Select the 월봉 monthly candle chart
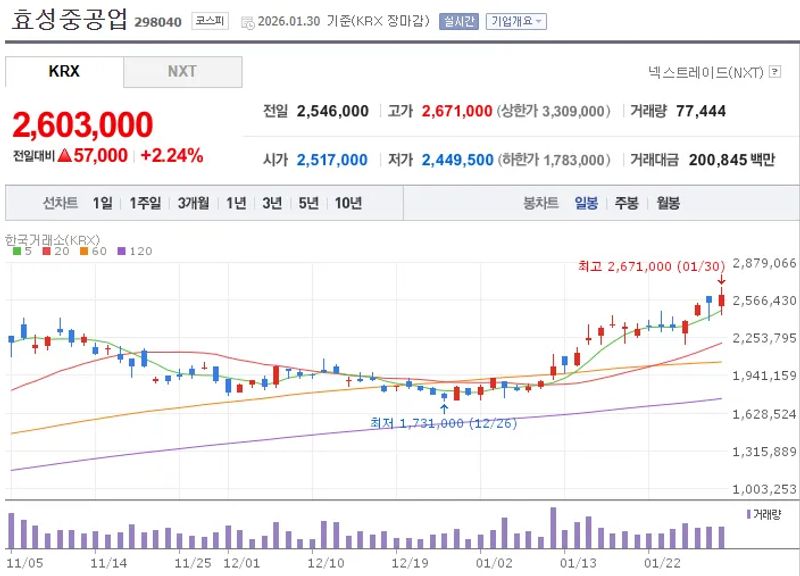The image size is (800, 576). [x=668, y=203]
